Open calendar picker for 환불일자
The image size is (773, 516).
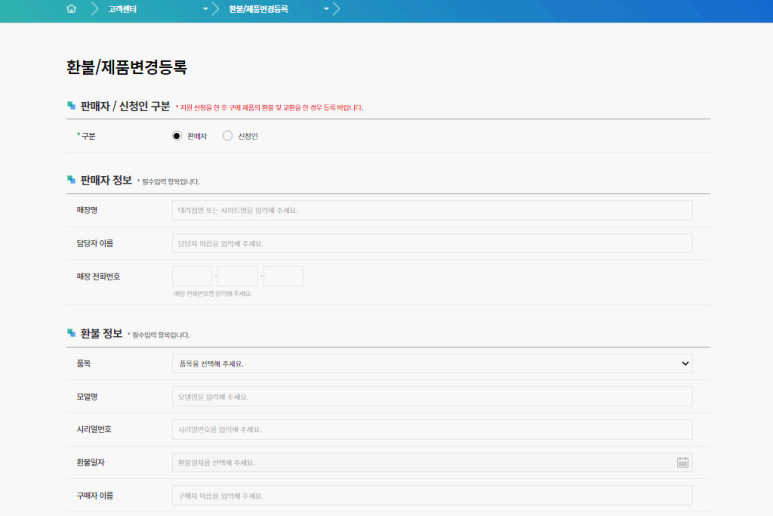pos(682,462)
